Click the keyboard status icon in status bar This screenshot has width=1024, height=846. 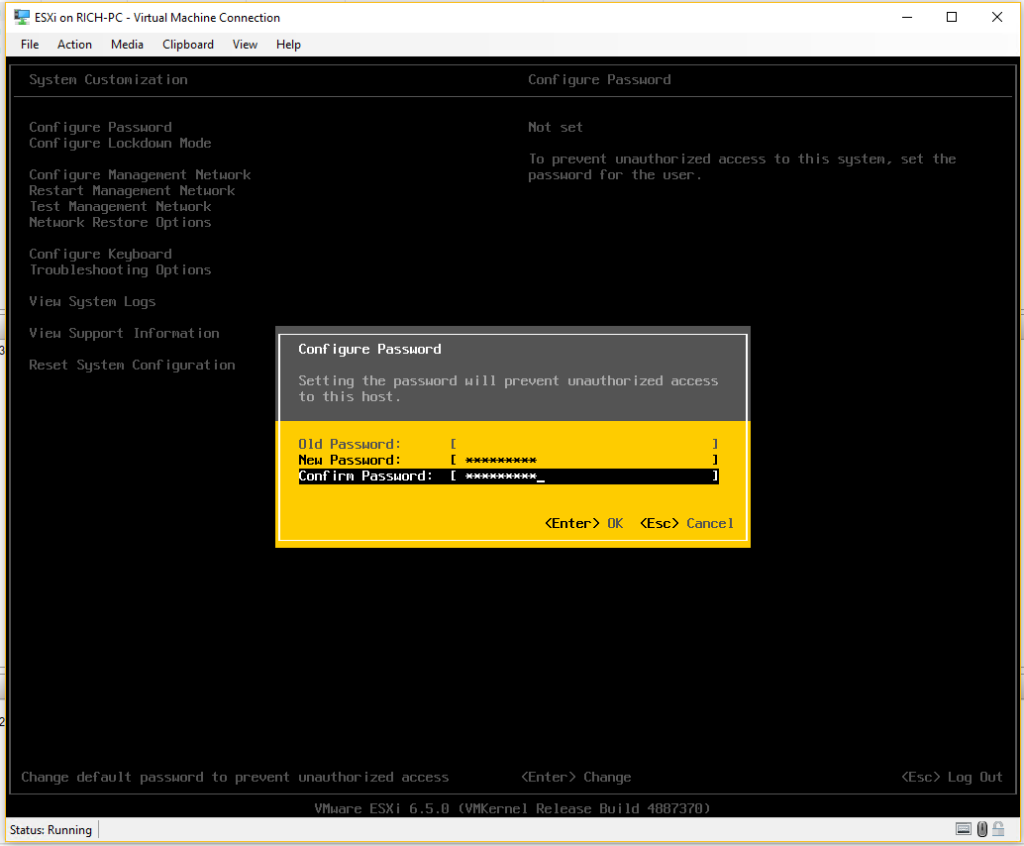[963, 829]
